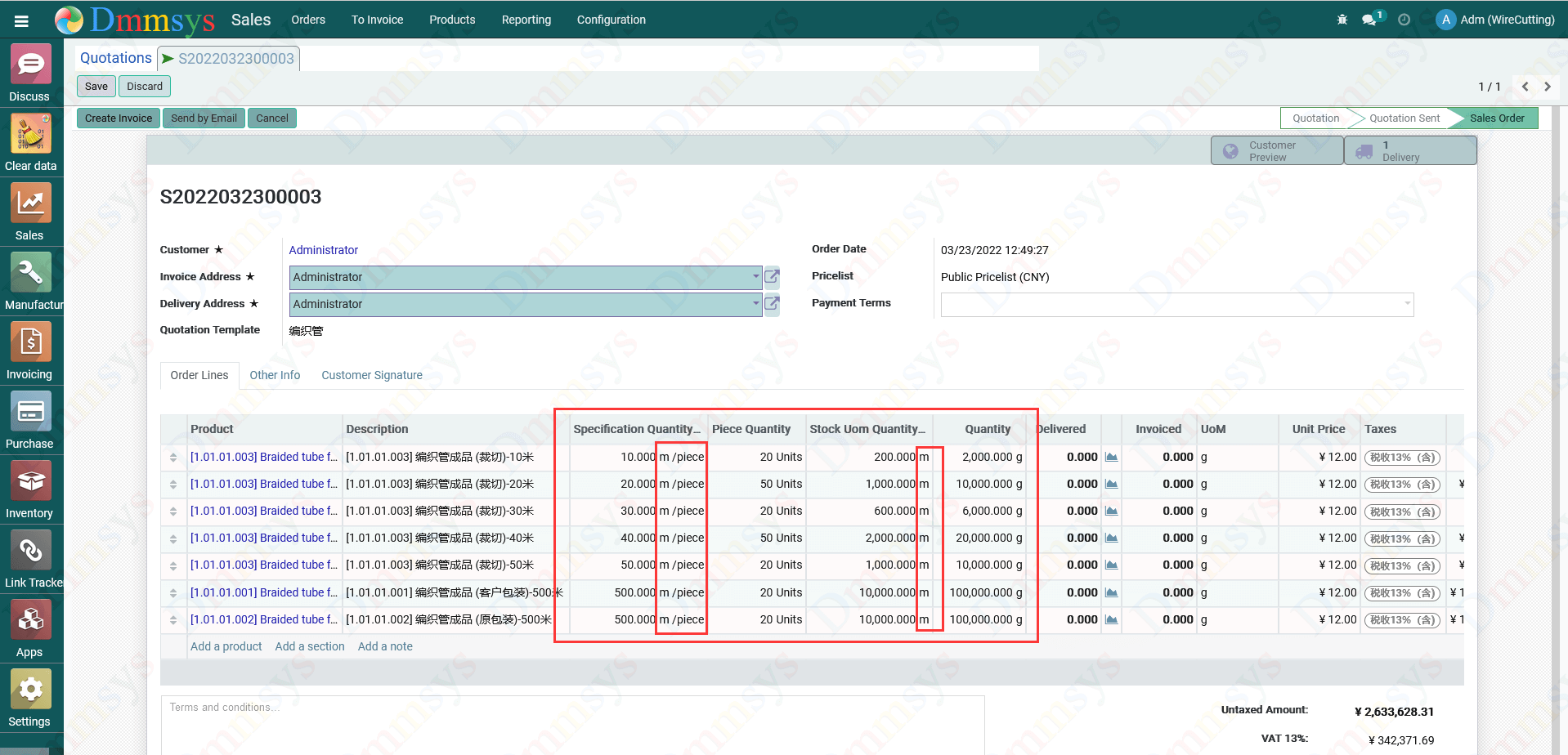Go to next record arrow

tap(1548, 87)
